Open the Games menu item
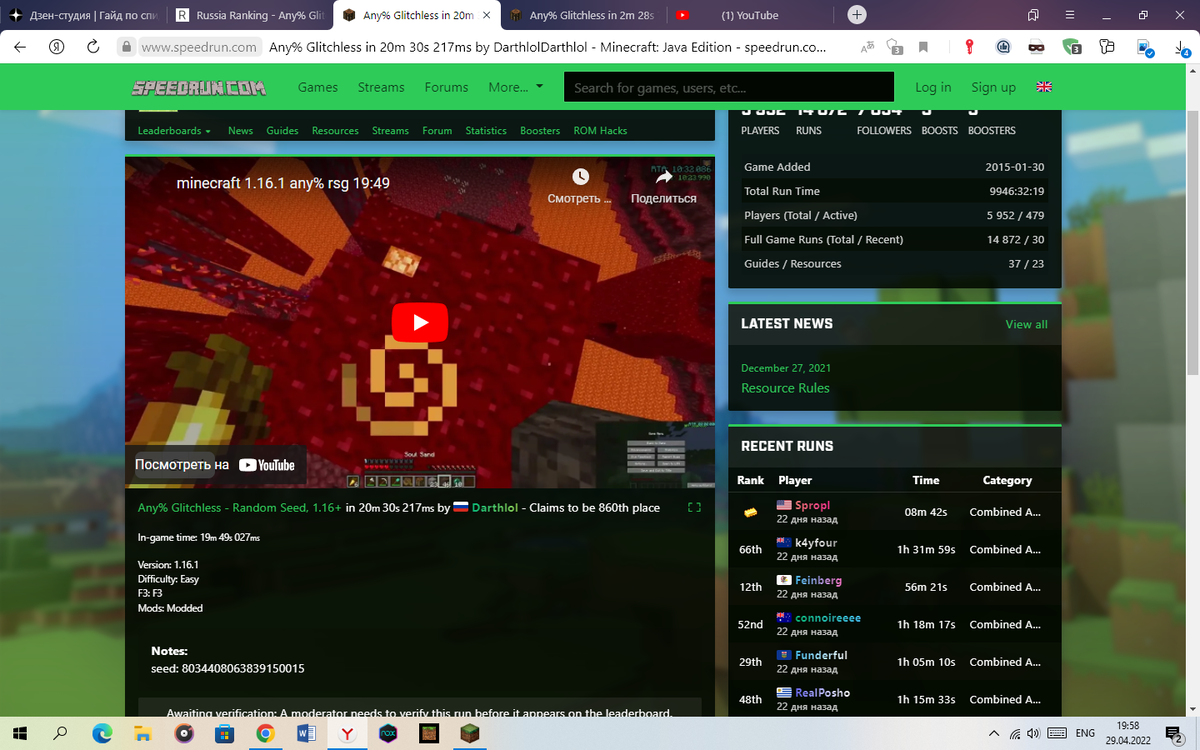 pyautogui.click(x=317, y=87)
